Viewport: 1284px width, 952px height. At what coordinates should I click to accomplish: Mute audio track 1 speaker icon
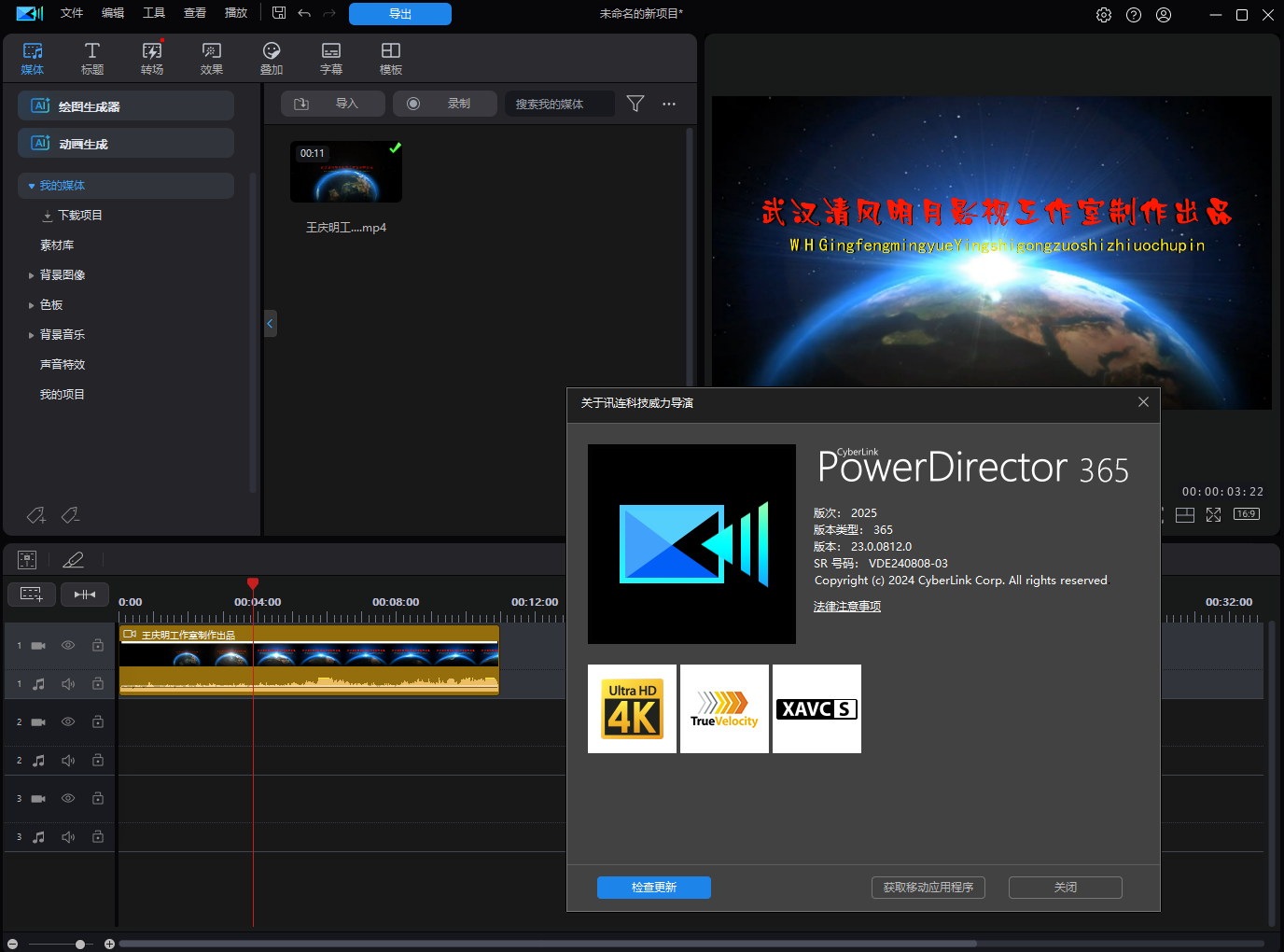[x=68, y=684]
